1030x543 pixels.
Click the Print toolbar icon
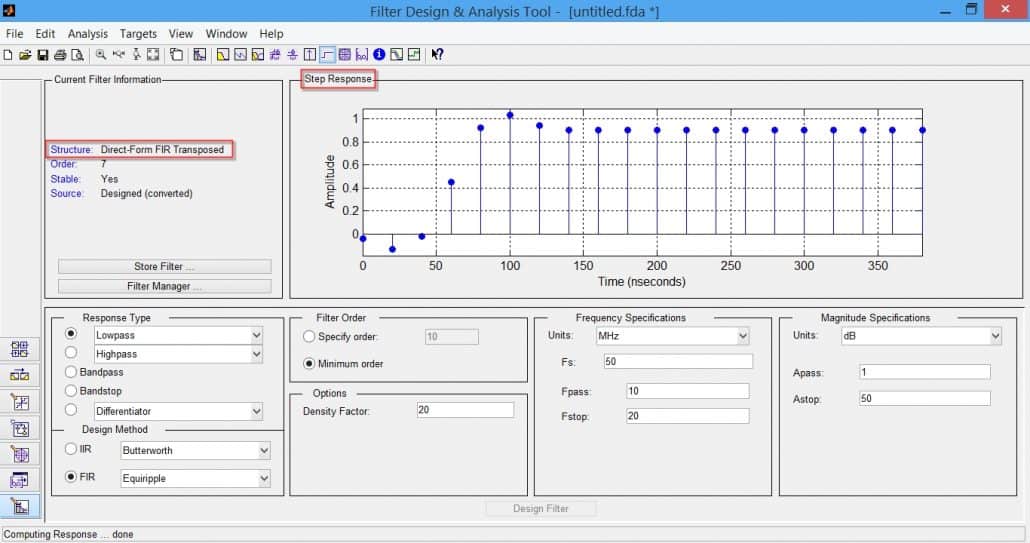tap(60, 55)
